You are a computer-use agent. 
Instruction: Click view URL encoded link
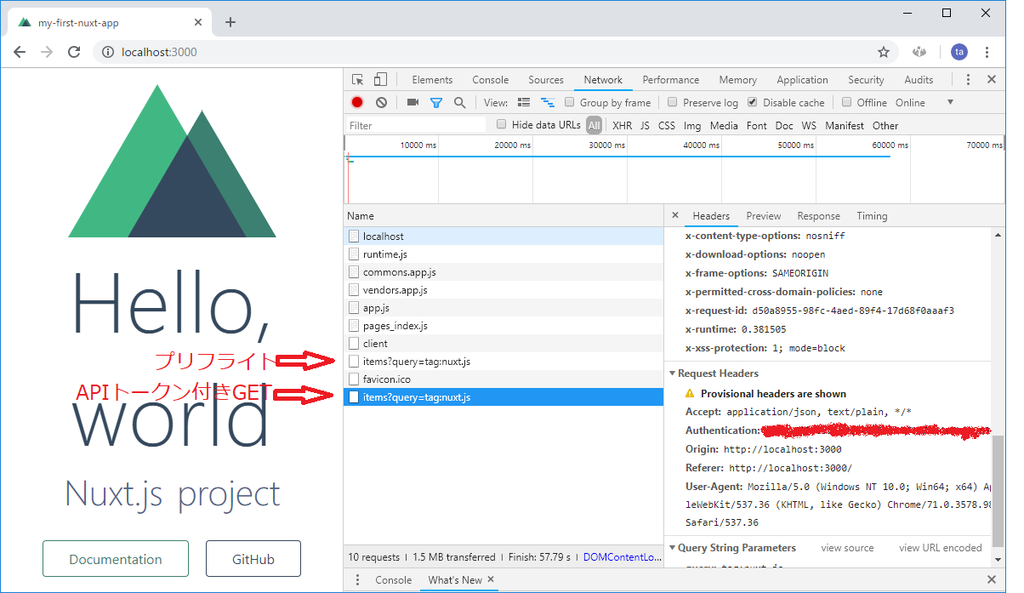click(940, 548)
